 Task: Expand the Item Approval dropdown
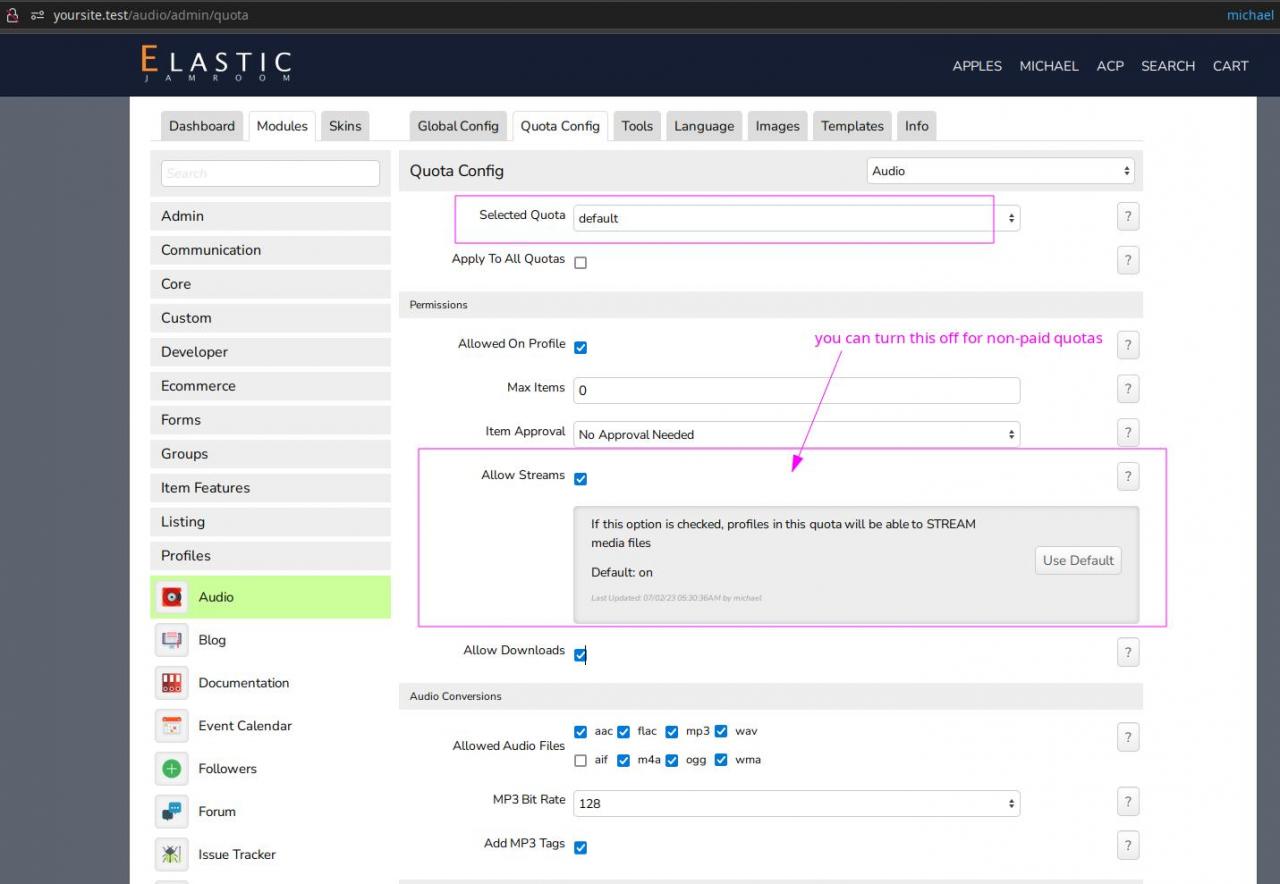[796, 435]
